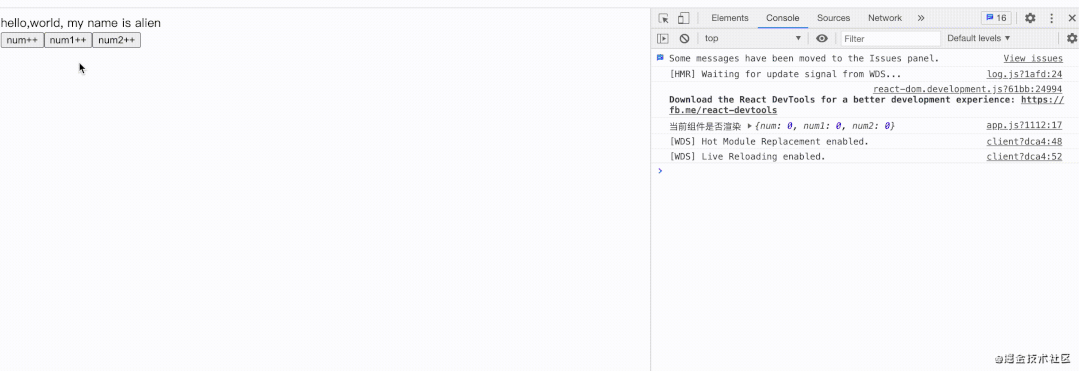The image size is (1079, 371).
Task: Switch to the Network tab
Action: tap(884, 19)
